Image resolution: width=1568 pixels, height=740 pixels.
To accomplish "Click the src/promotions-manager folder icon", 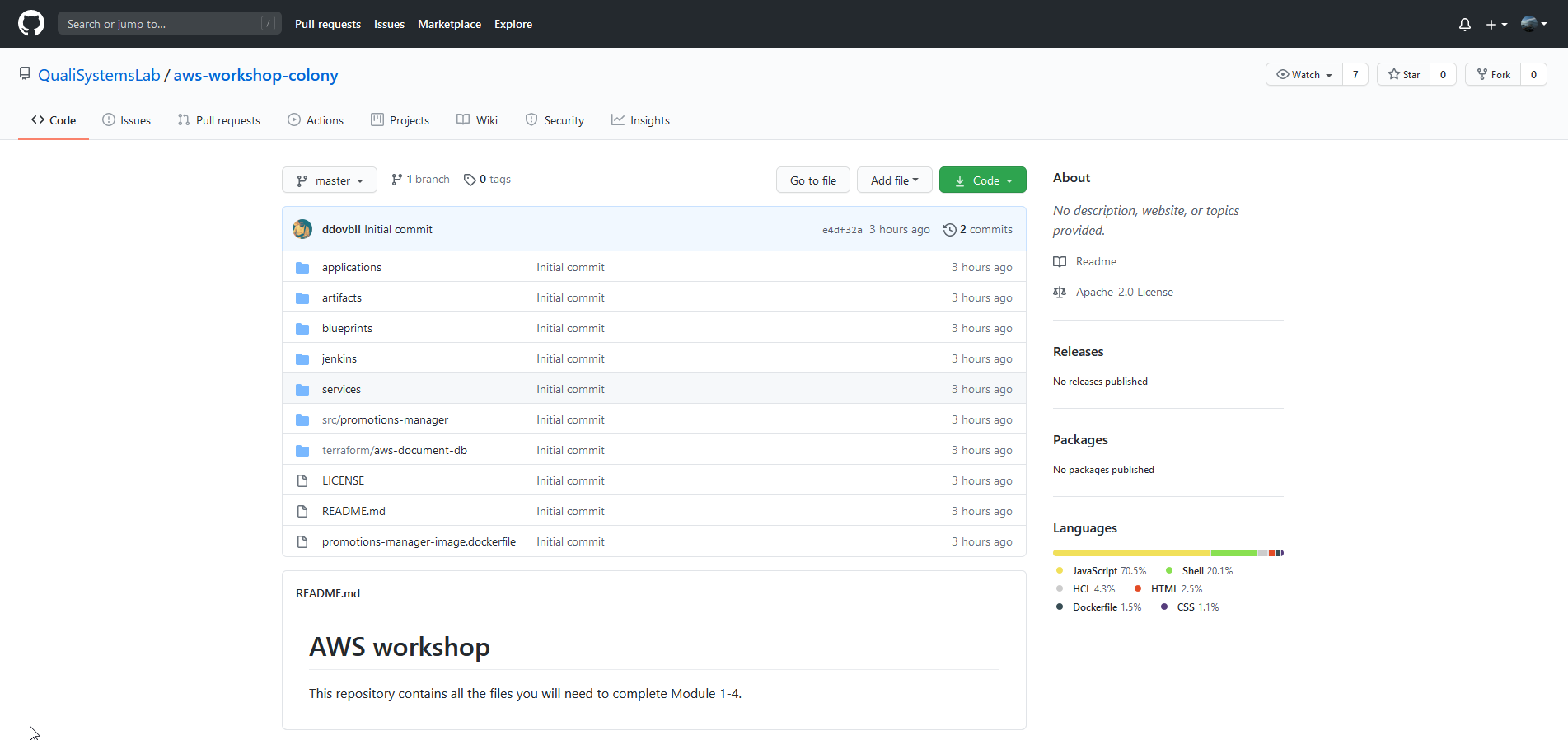I will (x=302, y=420).
